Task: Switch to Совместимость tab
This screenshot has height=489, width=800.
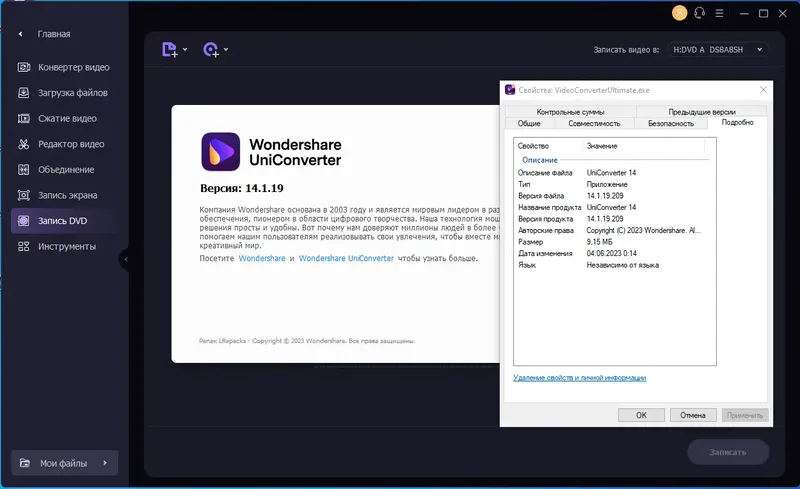Action: click(594, 124)
